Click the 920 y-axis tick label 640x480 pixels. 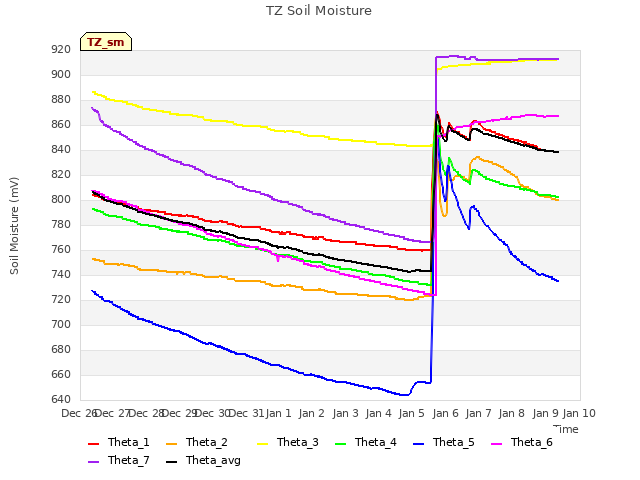pyautogui.click(x=61, y=50)
